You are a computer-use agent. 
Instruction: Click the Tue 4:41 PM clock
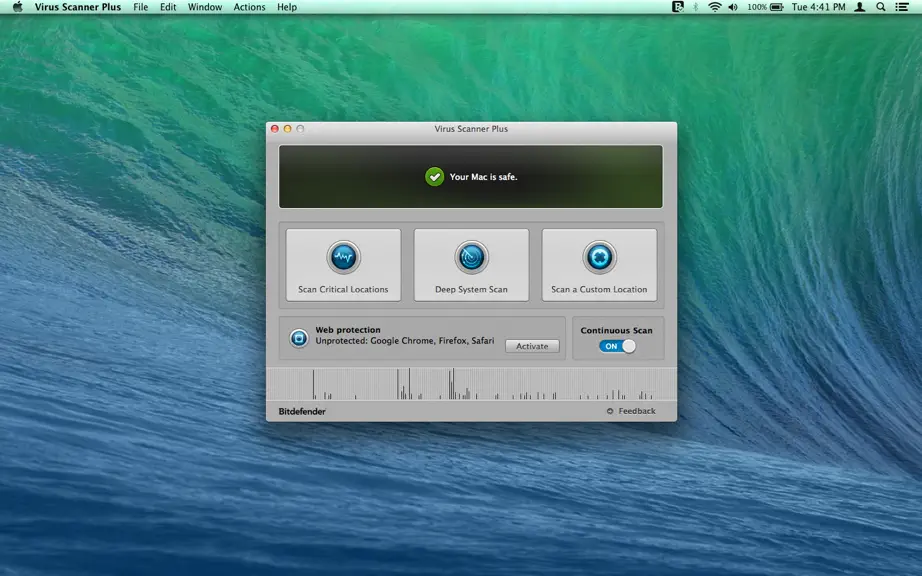click(x=818, y=7)
